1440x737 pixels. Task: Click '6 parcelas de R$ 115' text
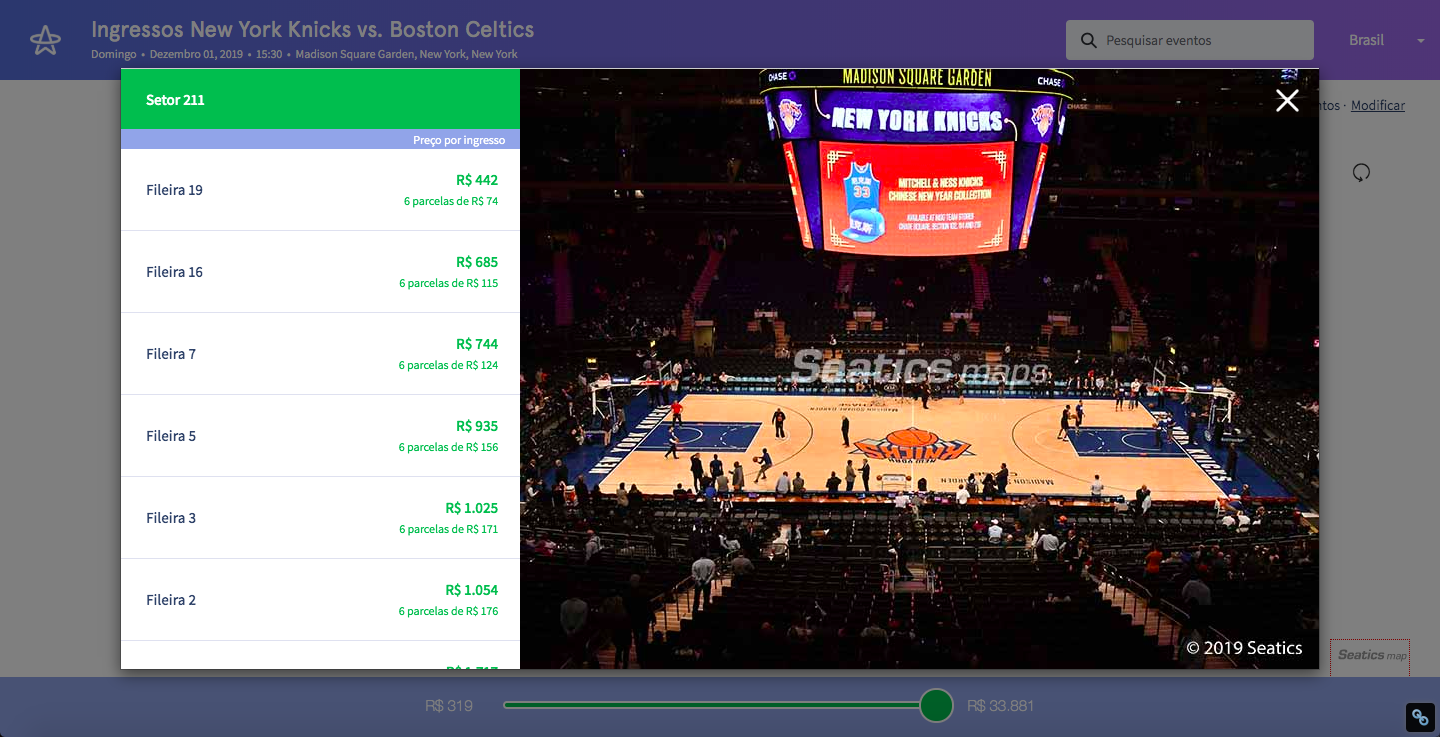[x=449, y=283]
